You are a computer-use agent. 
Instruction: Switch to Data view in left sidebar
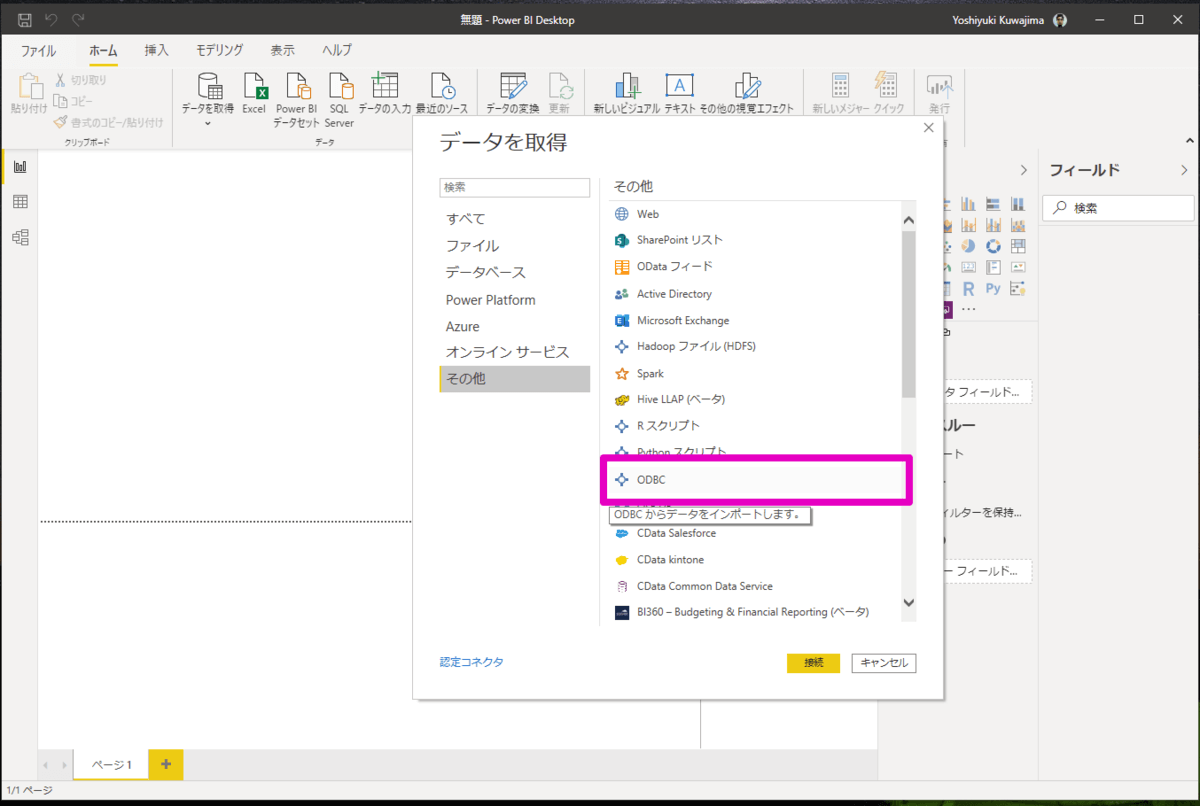pos(20,202)
